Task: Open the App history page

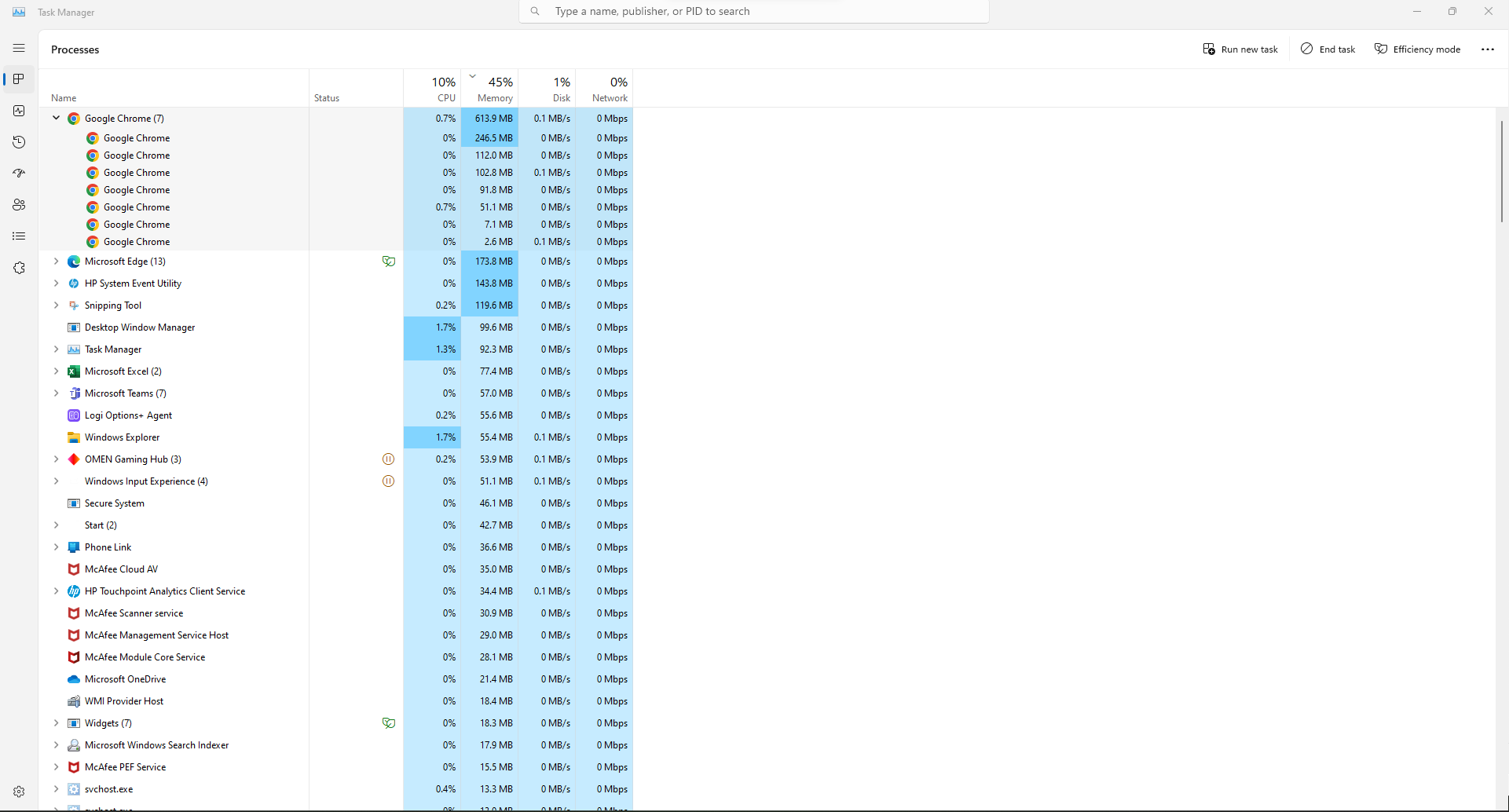Action: (x=19, y=142)
